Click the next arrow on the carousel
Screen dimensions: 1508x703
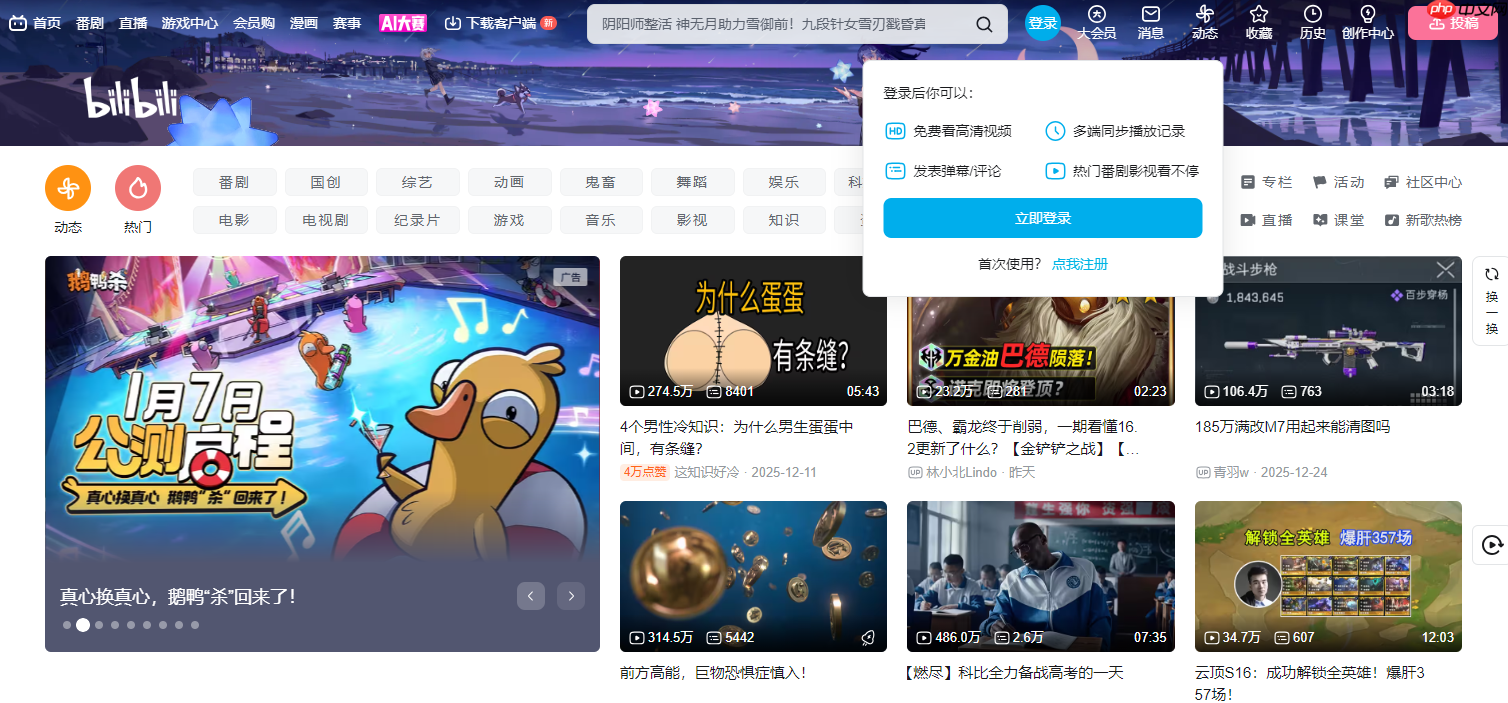(x=570, y=595)
